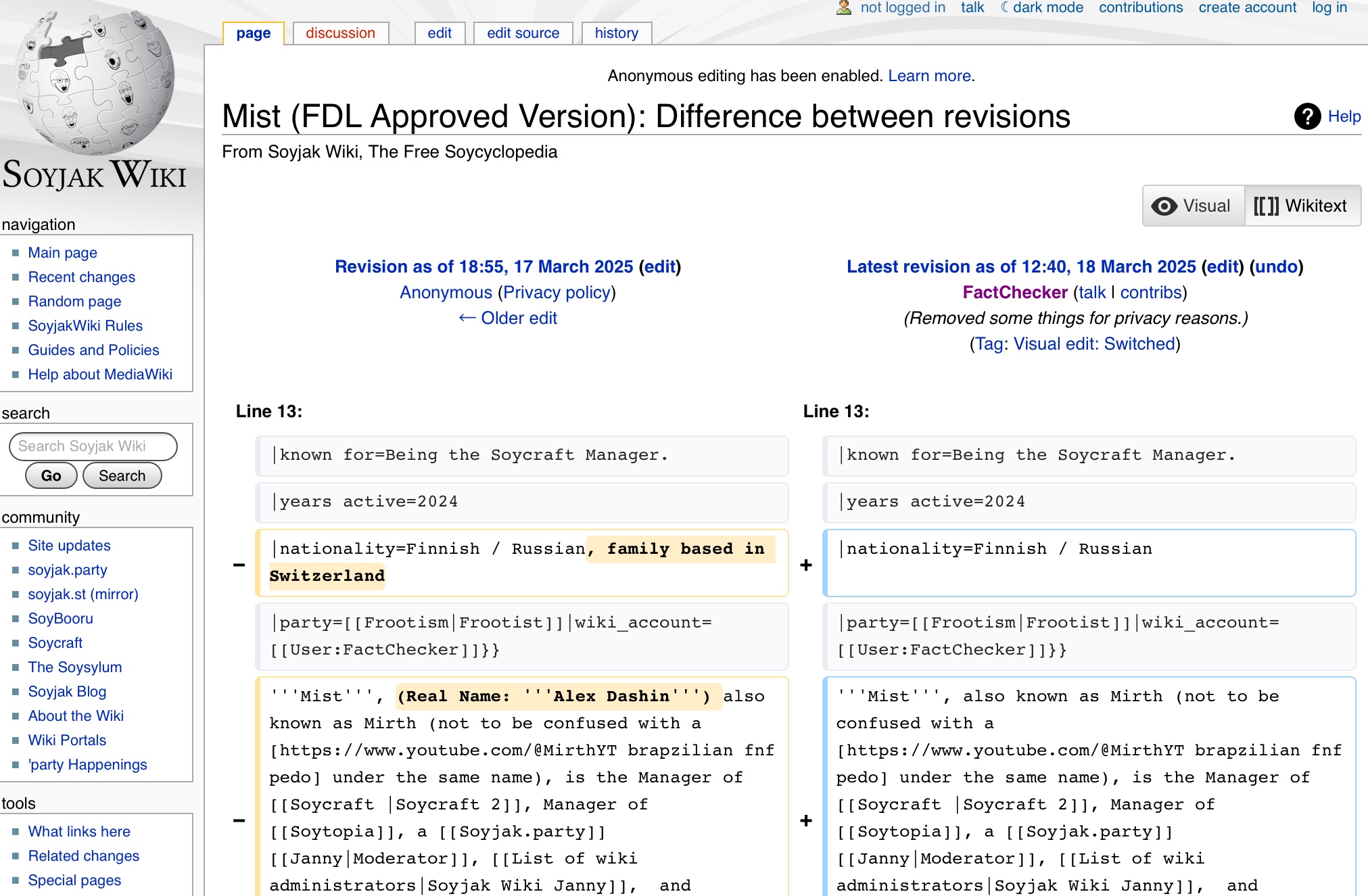Click the Search button
Screen dimensions: 1368x896
click(122, 475)
